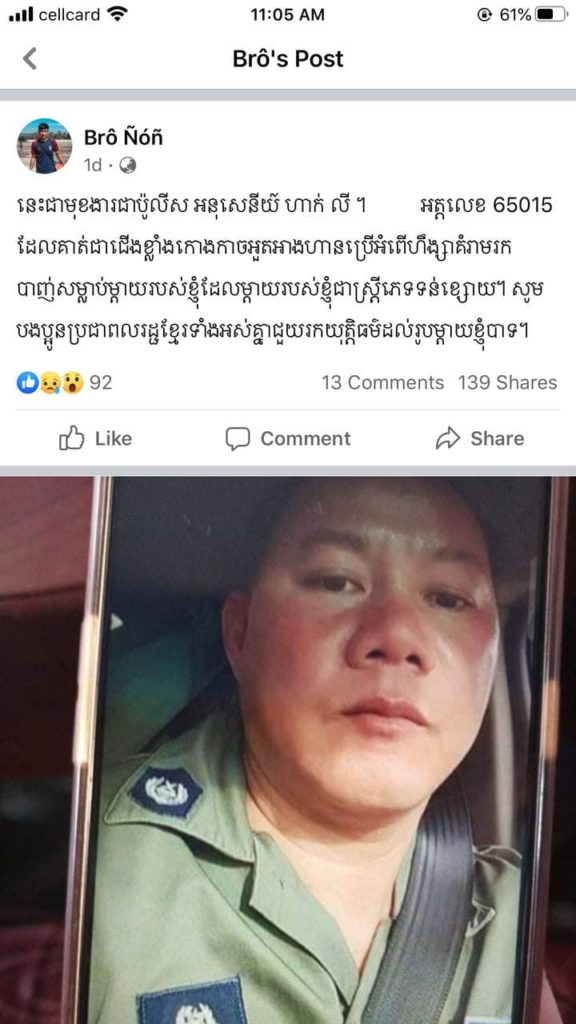Image resolution: width=576 pixels, height=1024 pixels.
Task: Click the speech bubble Comment icon
Action: pos(238,439)
